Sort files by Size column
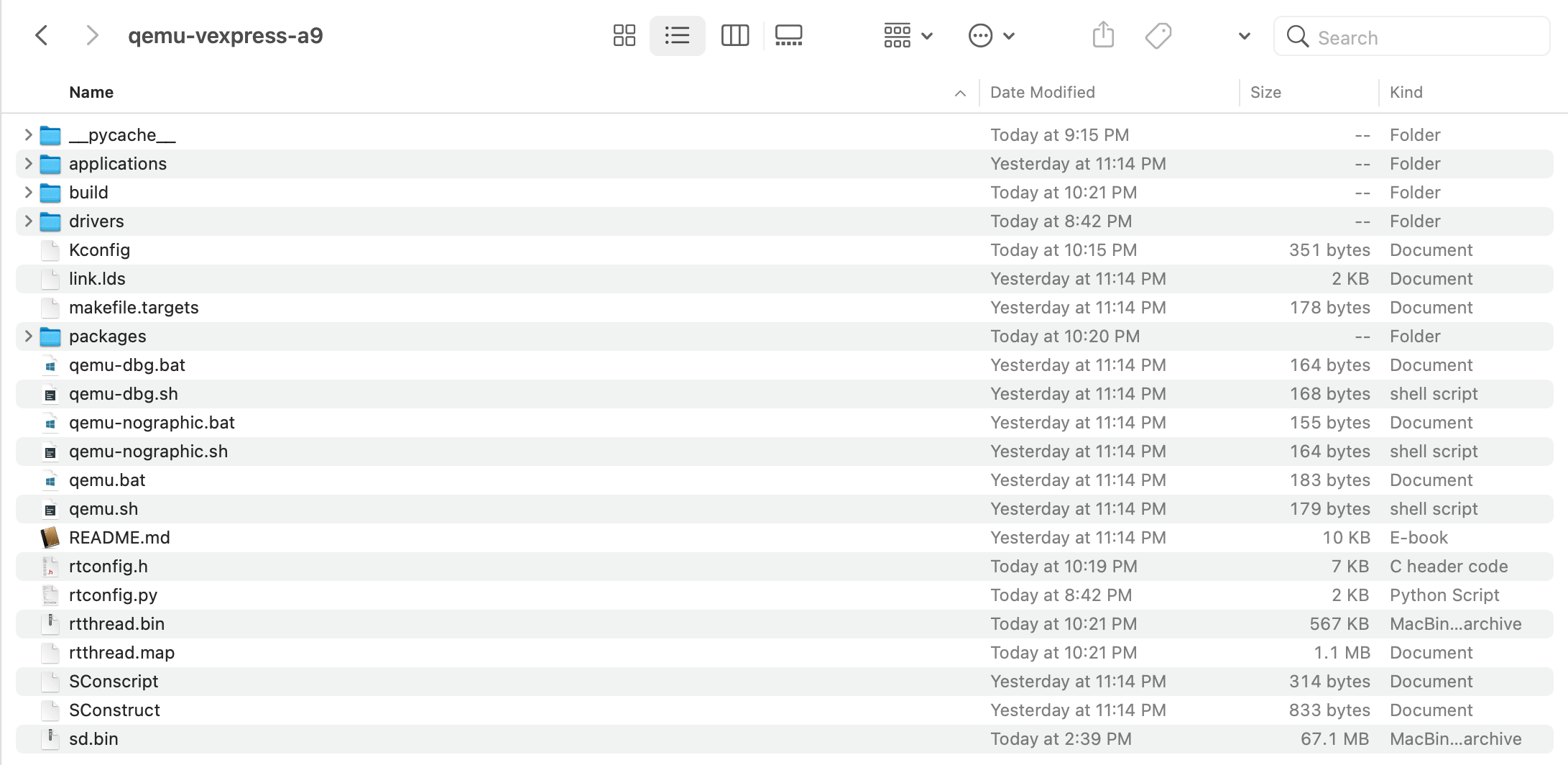The height and width of the screenshot is (765, 1568). point(1265,92)
